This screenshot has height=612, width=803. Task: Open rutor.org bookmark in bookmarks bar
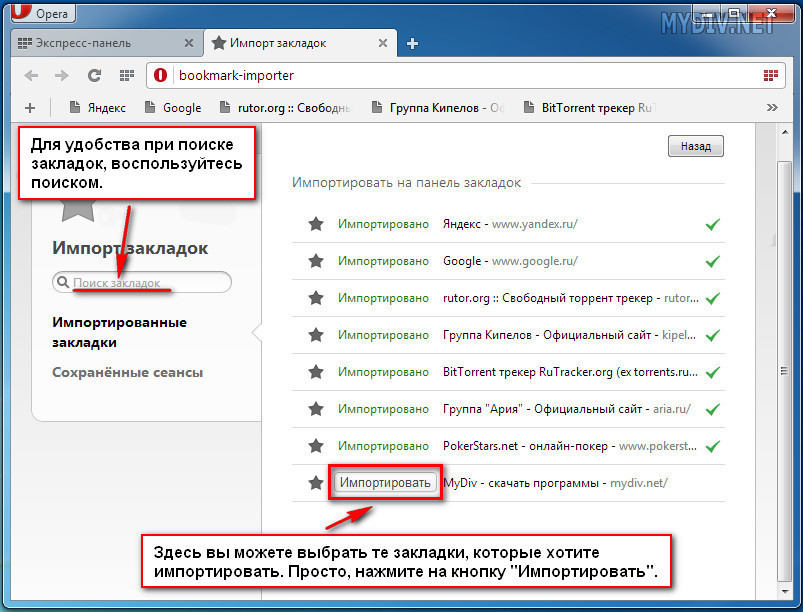(x=285, y=108)
